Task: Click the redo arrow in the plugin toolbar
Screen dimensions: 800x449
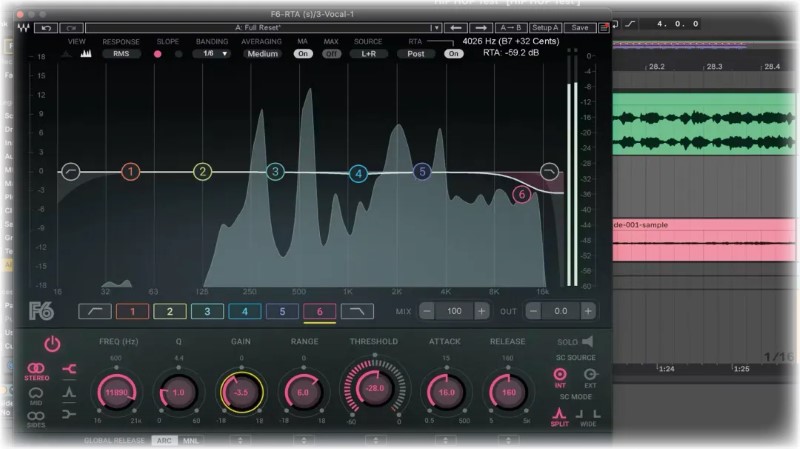Action: [x=71, y=28]
